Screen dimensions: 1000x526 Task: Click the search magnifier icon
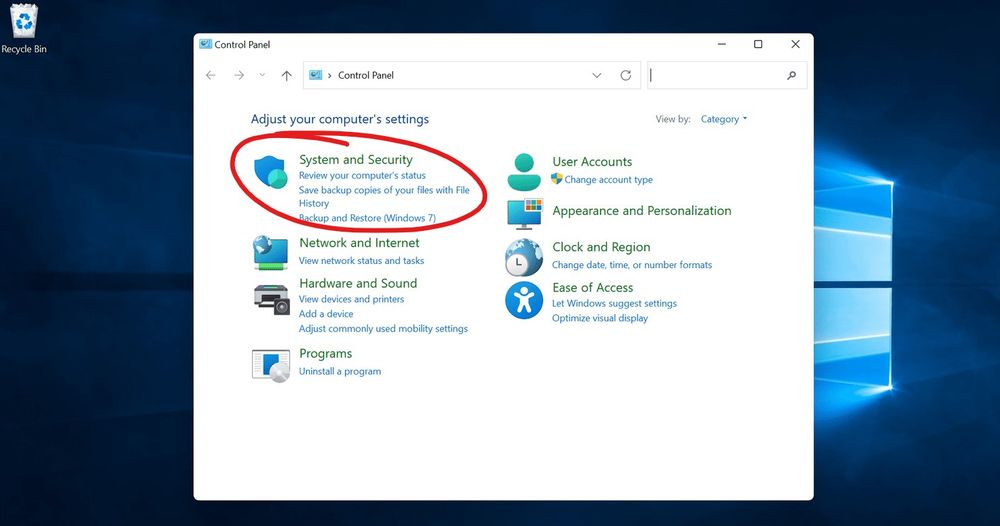tap(791, 75)
